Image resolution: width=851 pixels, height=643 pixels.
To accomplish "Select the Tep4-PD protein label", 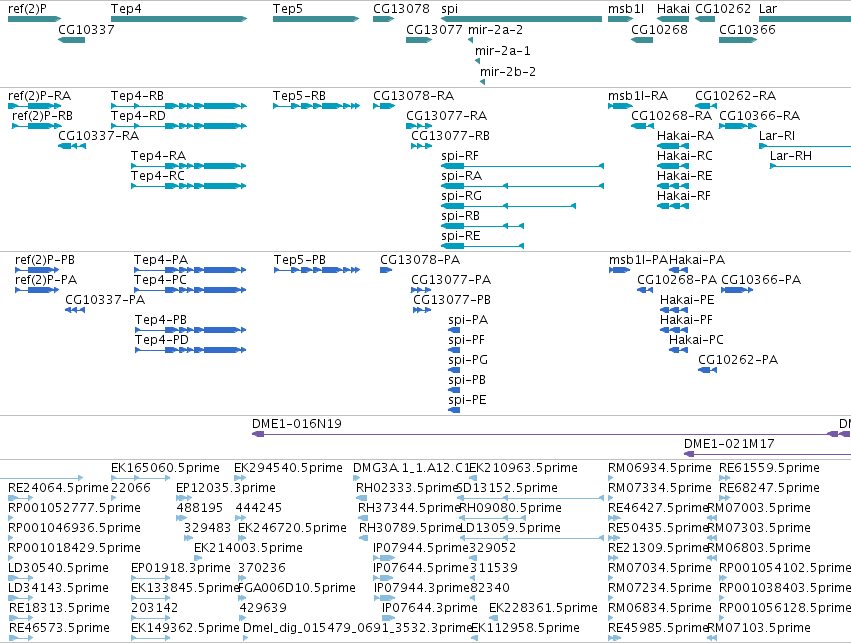I will click(x=162, y=340).
